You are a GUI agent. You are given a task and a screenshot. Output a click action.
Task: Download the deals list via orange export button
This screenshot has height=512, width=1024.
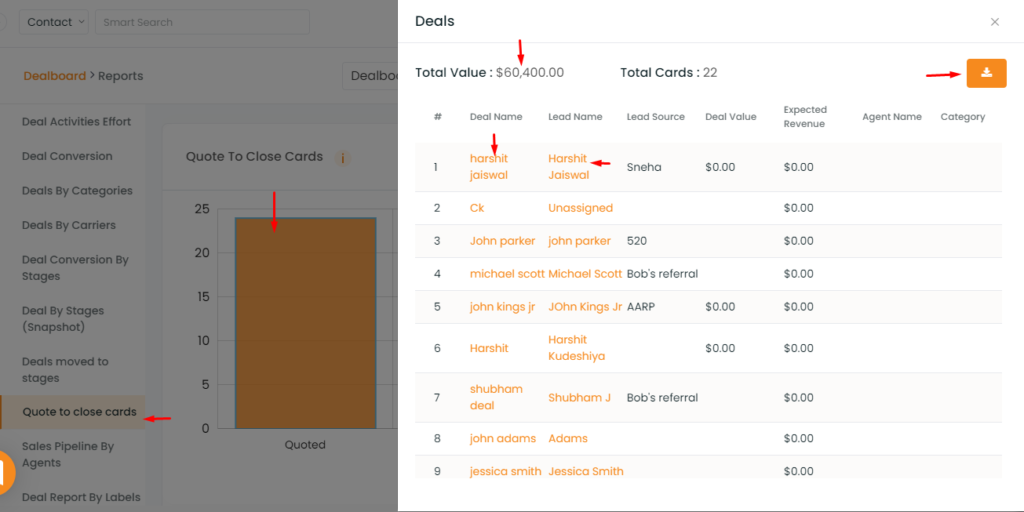tap(986, 72)
